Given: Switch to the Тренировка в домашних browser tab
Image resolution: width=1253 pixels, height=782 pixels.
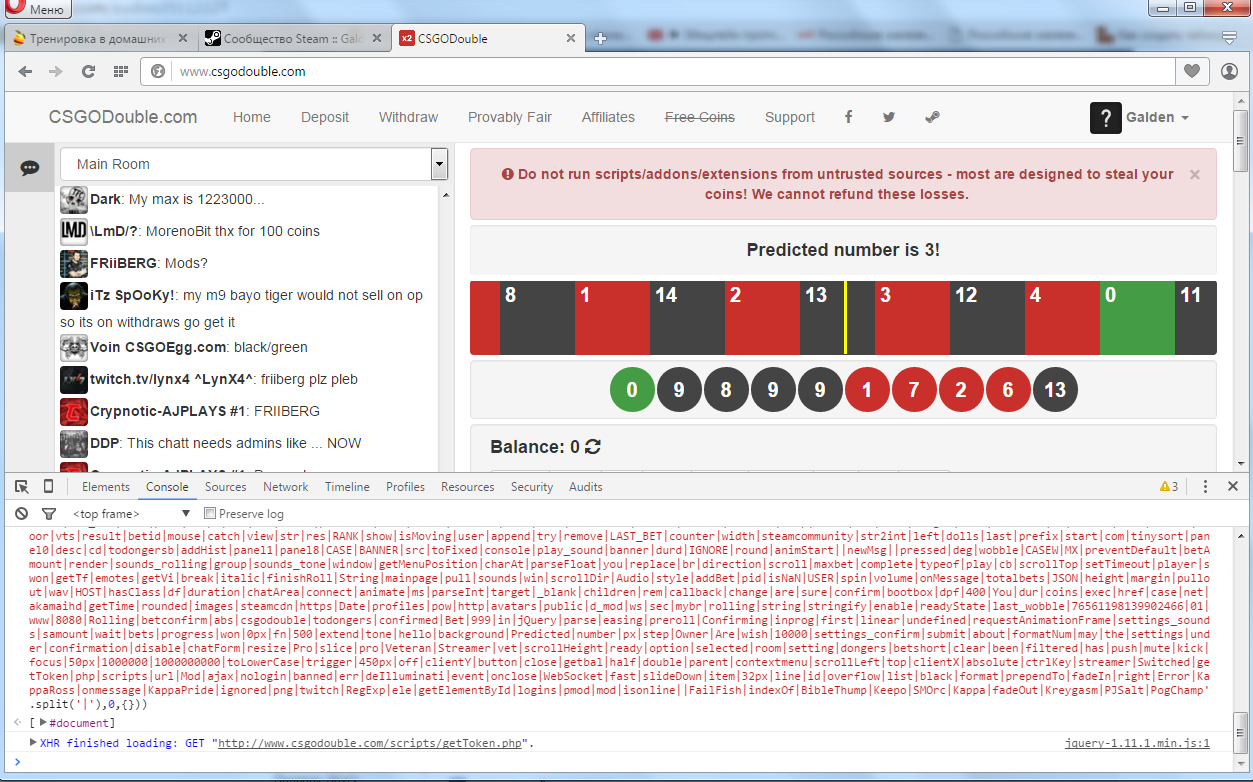Looking at the screenshot, I should pyautogui.click(x=99, y=39).
